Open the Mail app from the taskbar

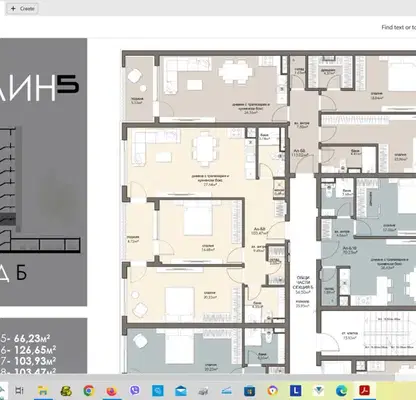point(181,390)
